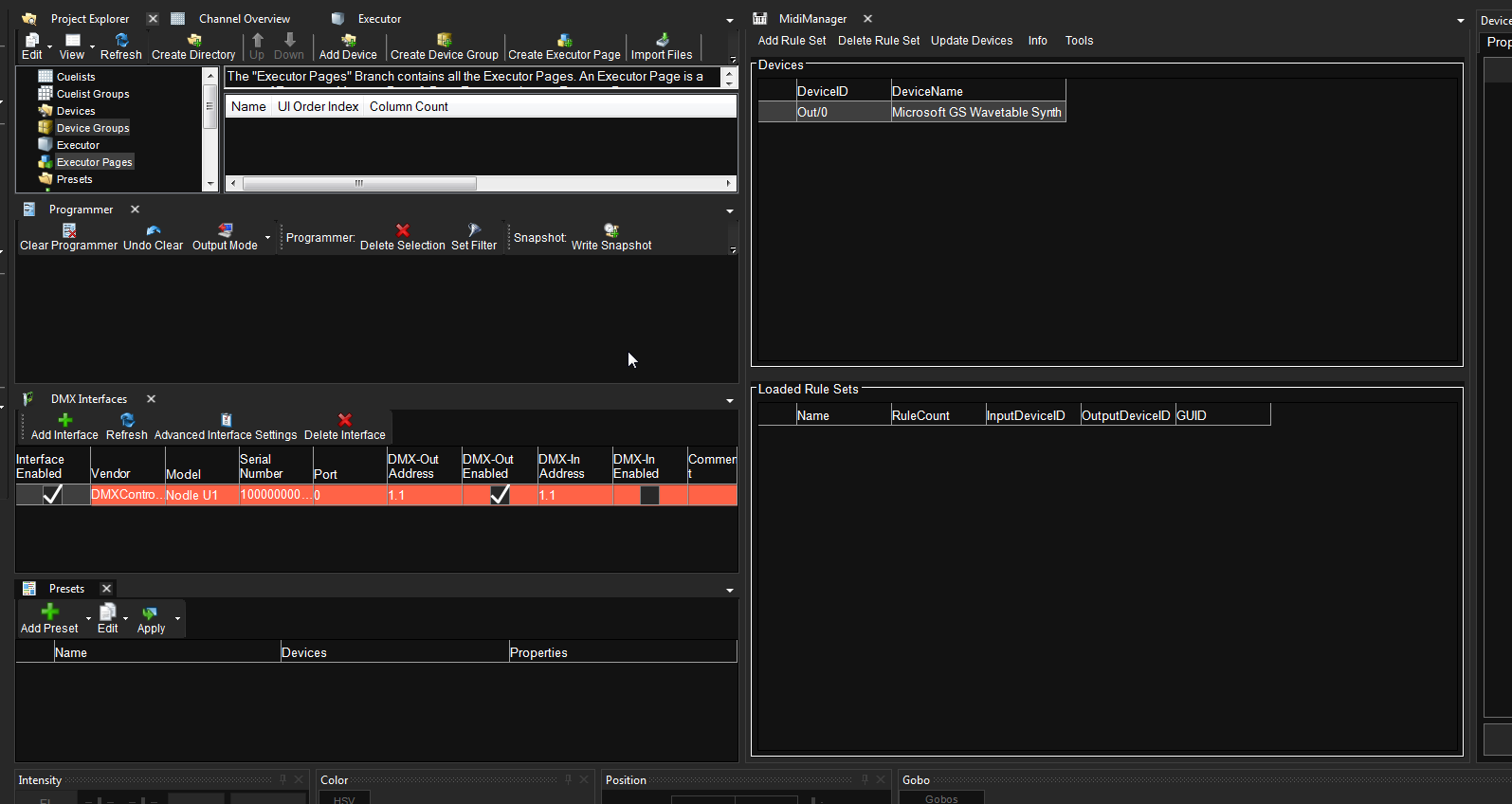Open the Add Preset dropdown arrow
The width and height of the screenshot is (1512, 804).
[x=88, y=619]
